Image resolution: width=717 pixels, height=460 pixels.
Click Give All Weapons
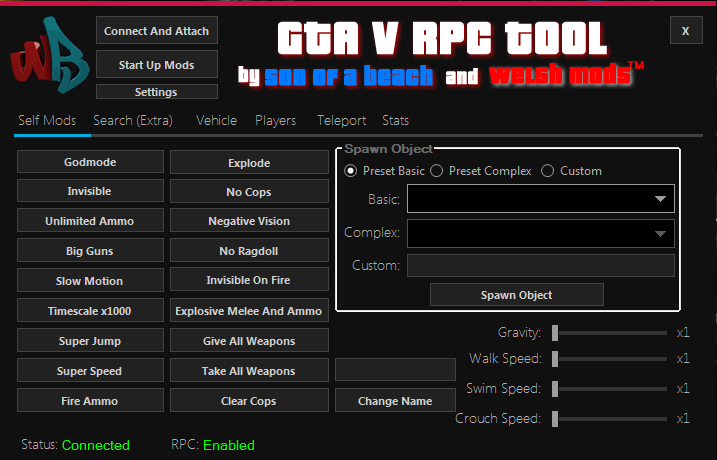249,341
